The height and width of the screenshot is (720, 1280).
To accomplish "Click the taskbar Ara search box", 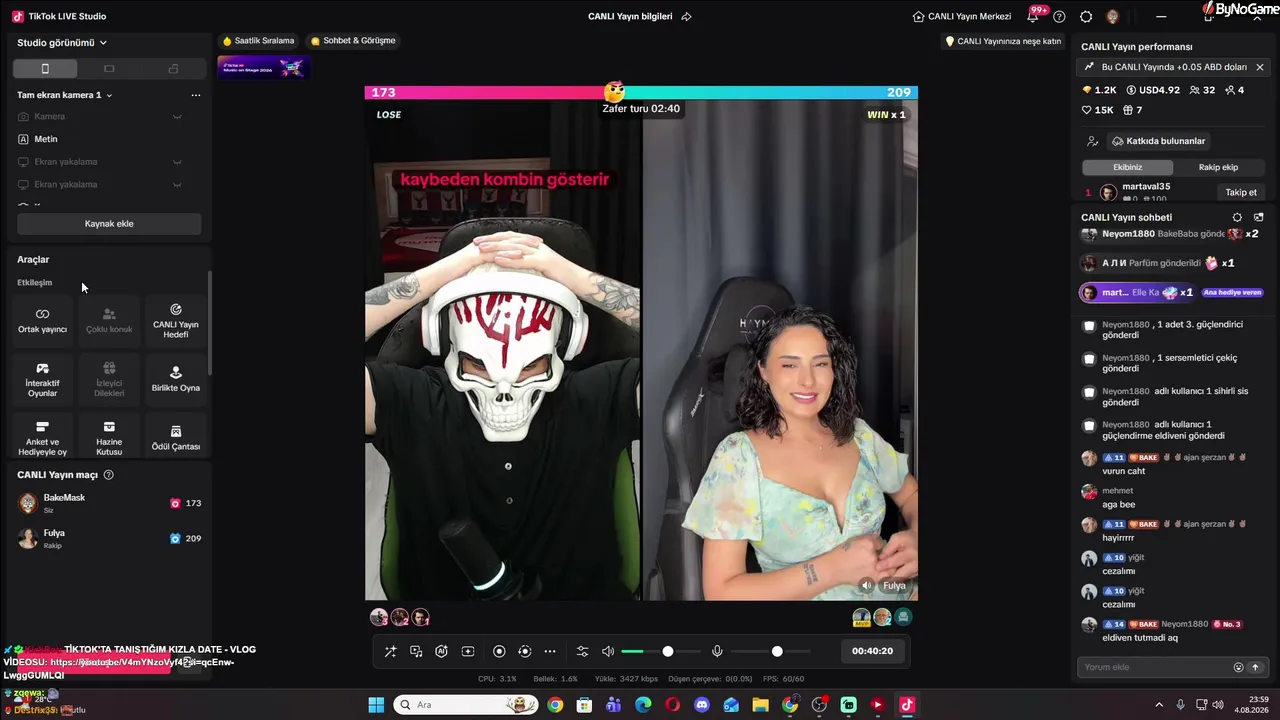I will [466, 705].
